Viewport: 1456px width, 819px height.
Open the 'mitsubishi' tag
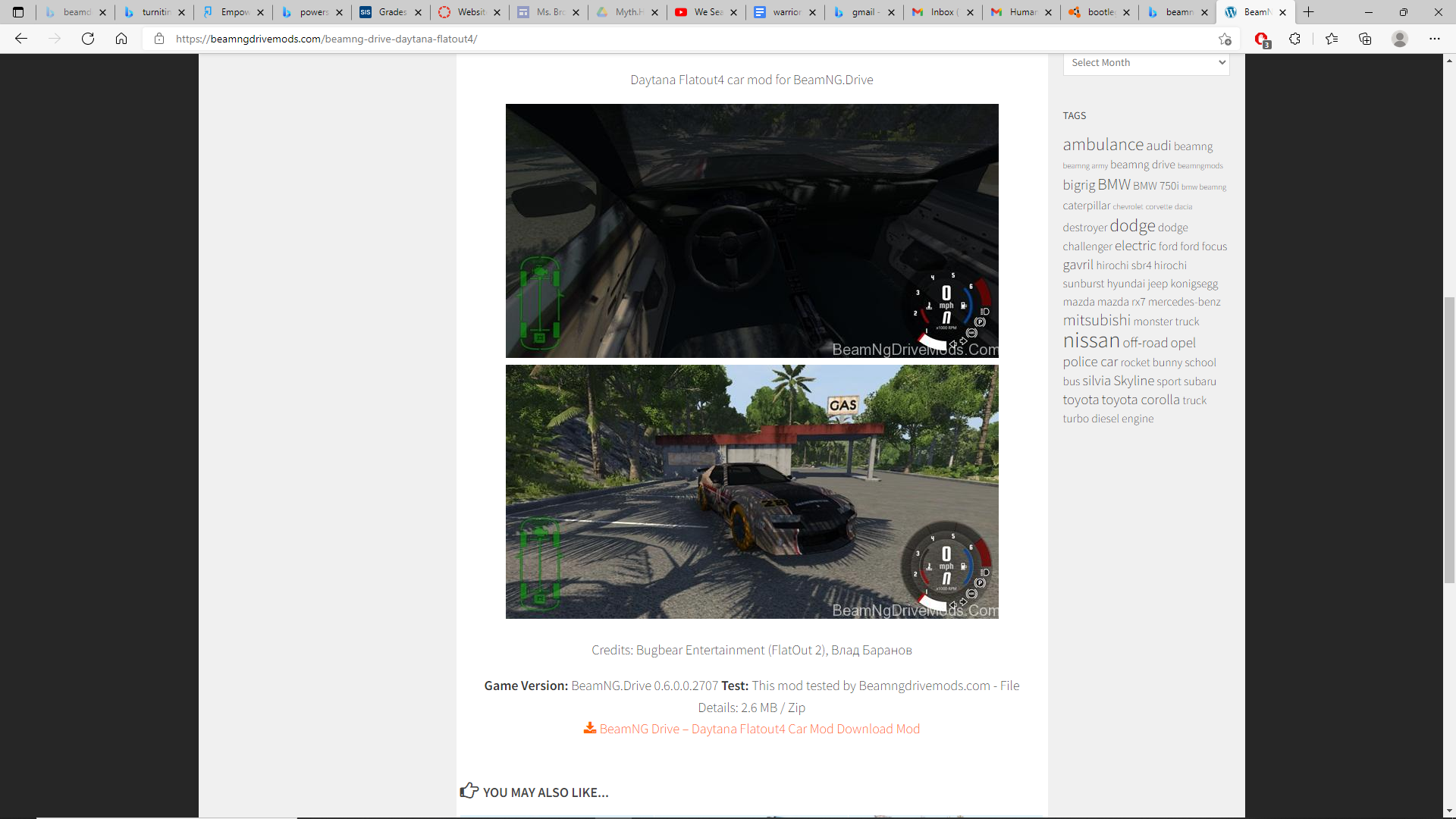1097,320
